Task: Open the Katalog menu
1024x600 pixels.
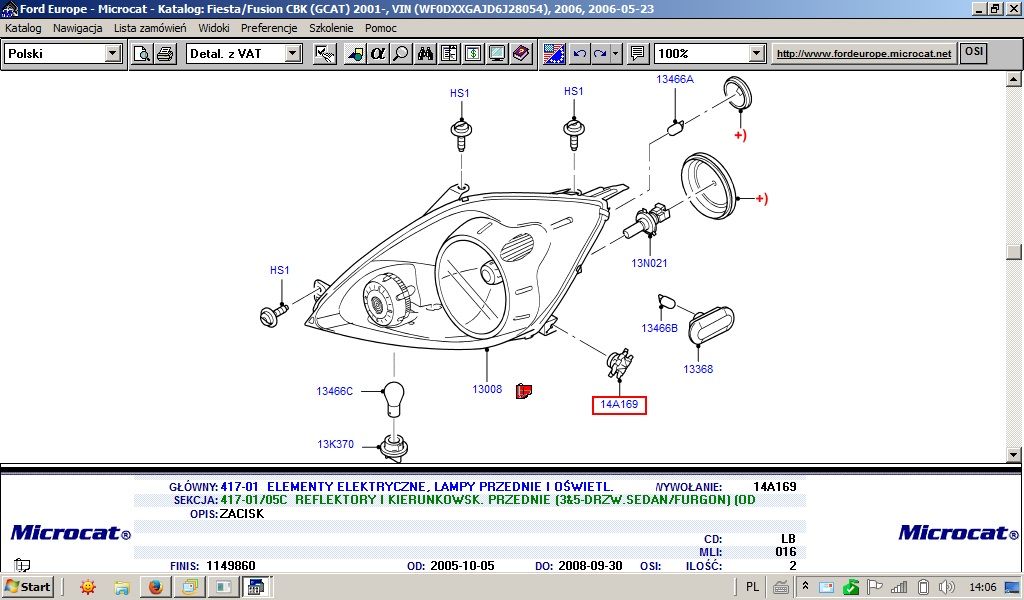Action: point(23,28)
